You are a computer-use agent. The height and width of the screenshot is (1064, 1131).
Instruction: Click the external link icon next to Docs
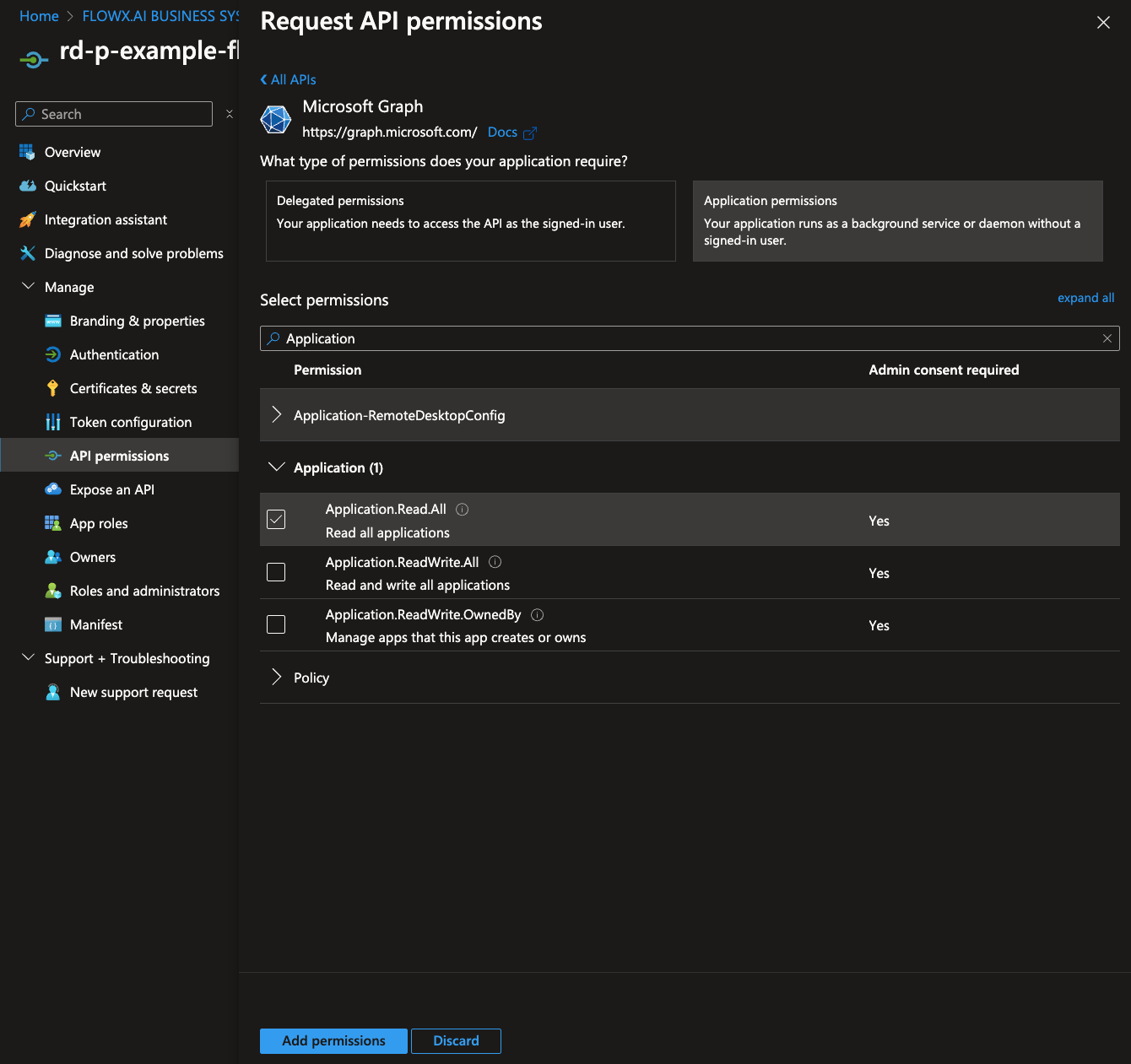[x=530, y=132]
